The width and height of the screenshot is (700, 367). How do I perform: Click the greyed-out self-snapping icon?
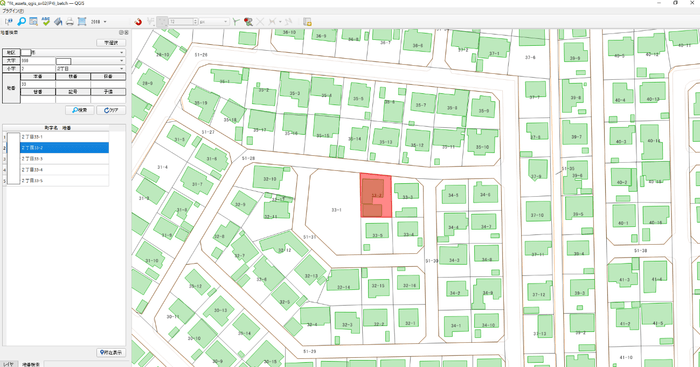tap(288, 21)
